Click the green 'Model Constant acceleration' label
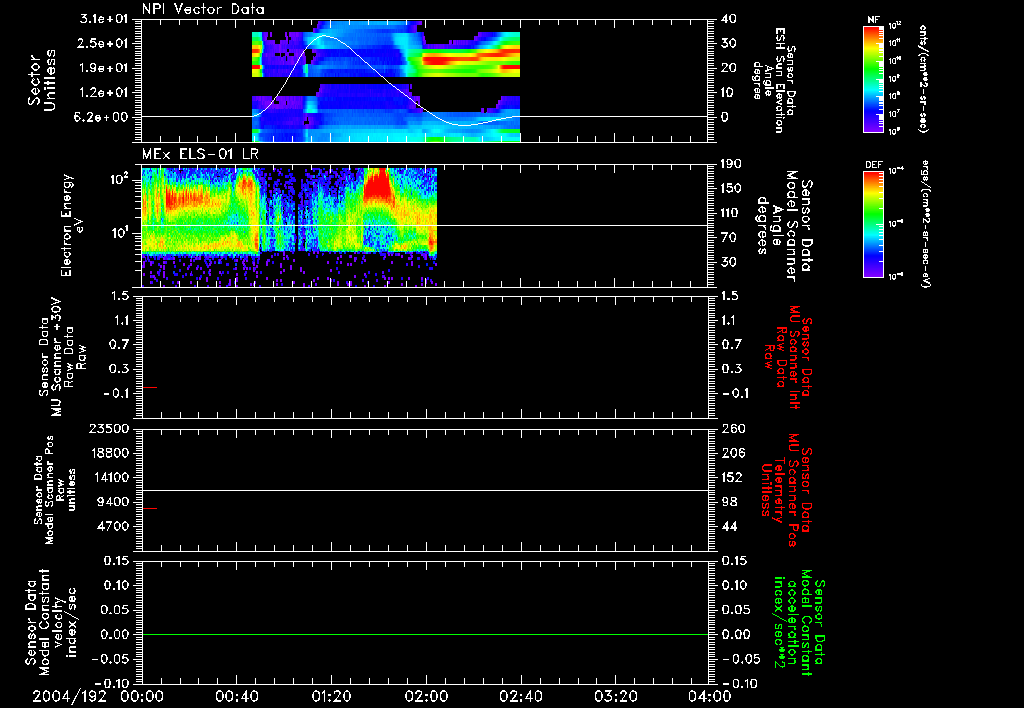The image size is (1024, 708). coord(798,622)
